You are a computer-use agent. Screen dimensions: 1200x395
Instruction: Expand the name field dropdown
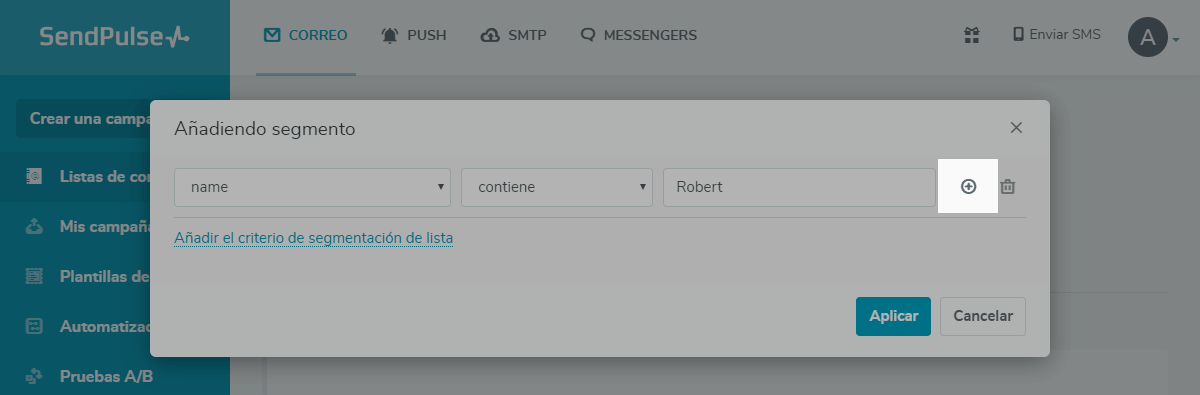coord(312,187)
